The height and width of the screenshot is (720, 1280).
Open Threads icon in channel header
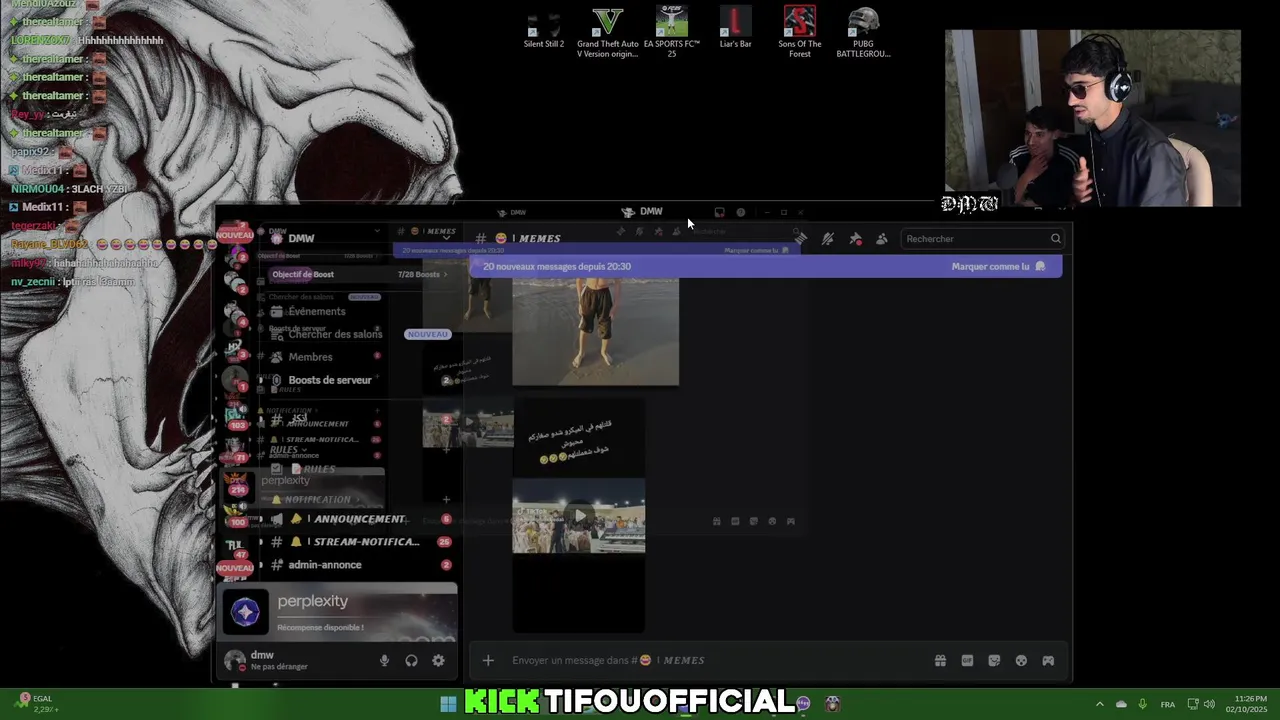pos(801,239)
